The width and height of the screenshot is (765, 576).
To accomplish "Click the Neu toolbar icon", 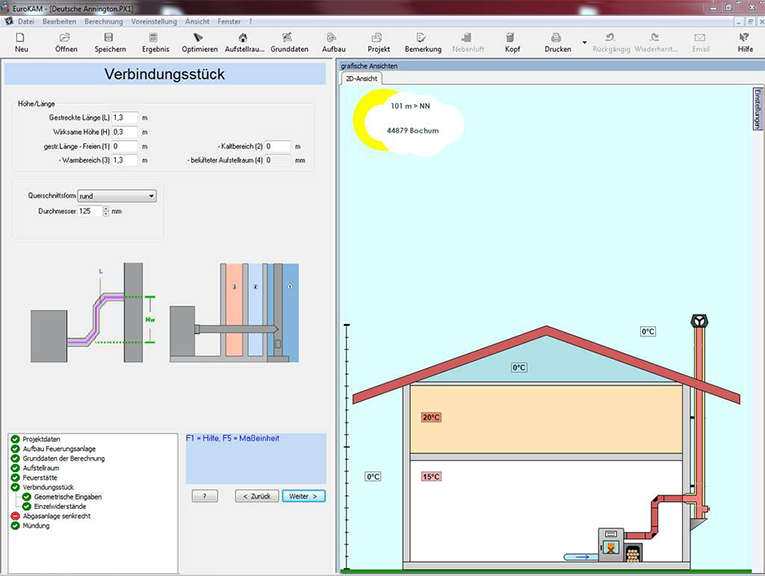I will [x=21, y=41].
